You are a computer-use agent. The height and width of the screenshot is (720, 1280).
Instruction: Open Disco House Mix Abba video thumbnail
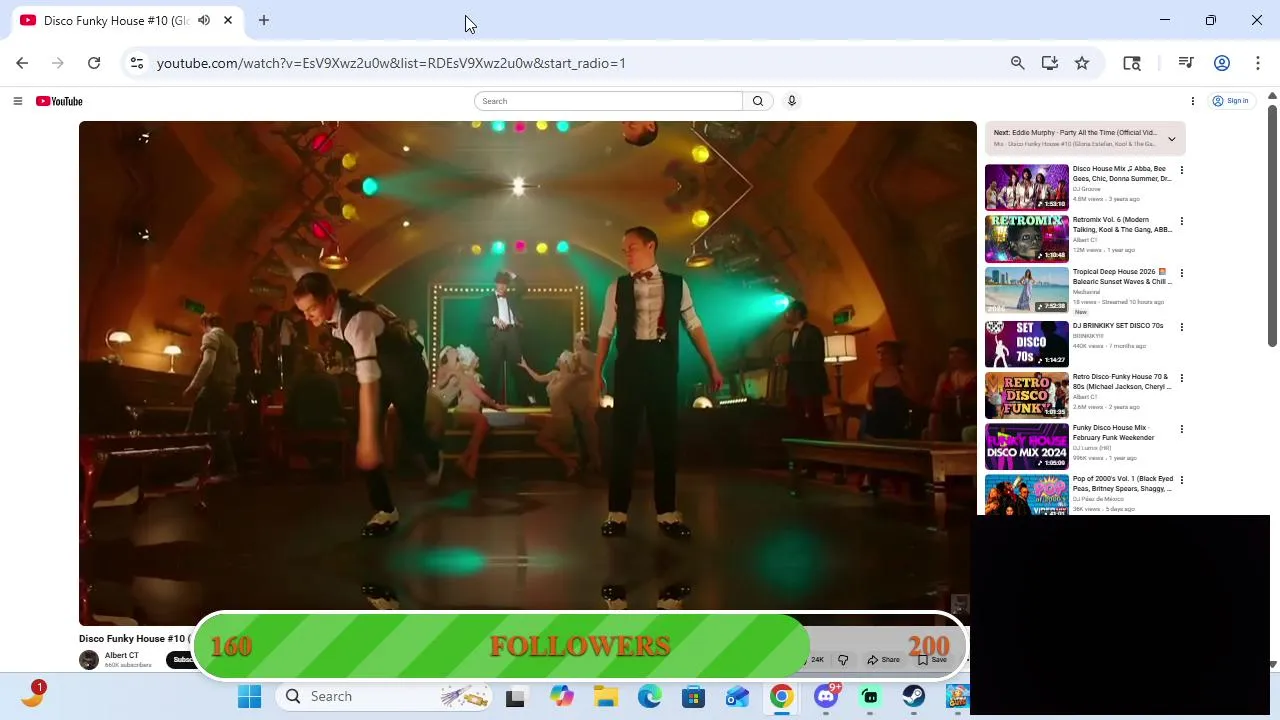[1027, 187]
